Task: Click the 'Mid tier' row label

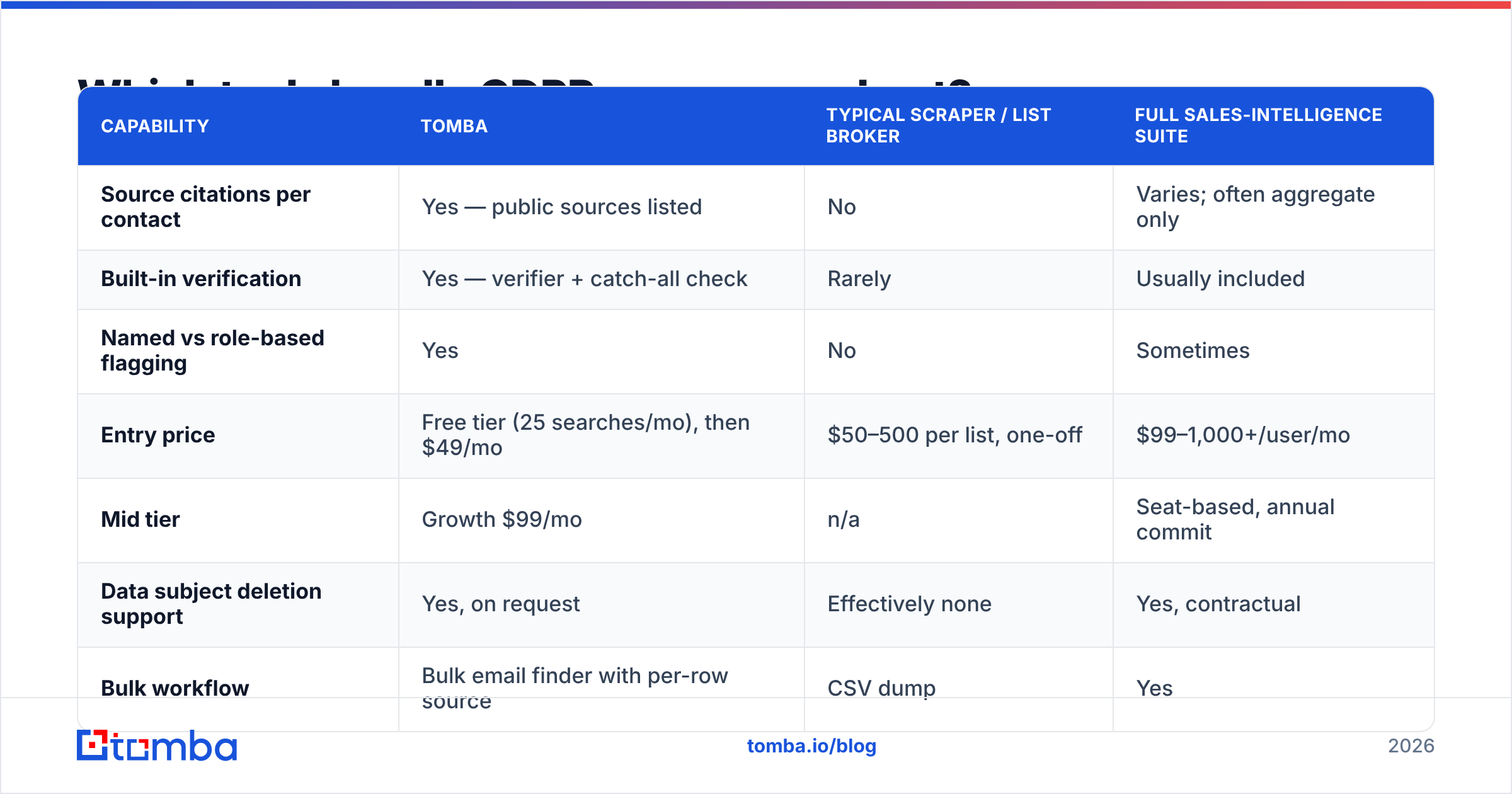Action: (140, 519)
